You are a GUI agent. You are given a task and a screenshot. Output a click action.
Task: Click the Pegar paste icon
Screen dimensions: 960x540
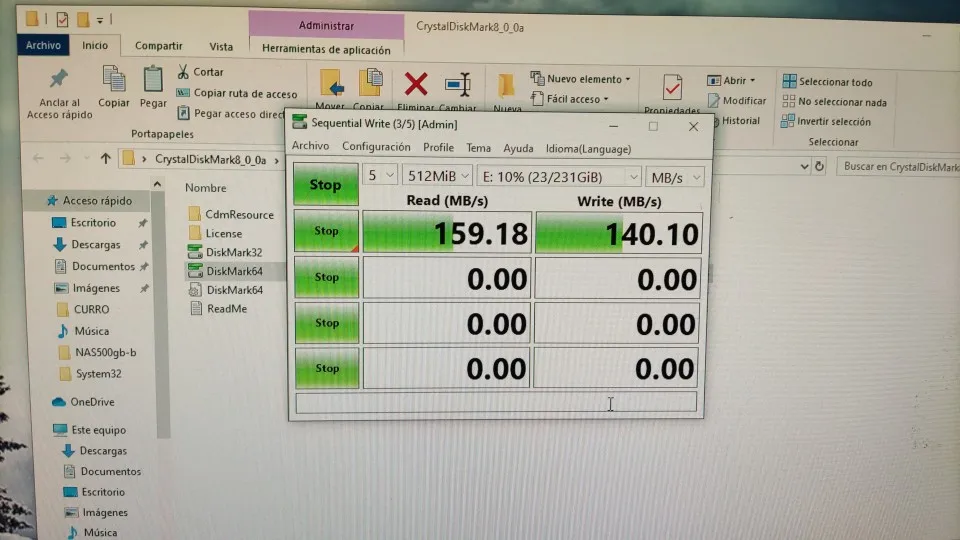click(153, 80)
